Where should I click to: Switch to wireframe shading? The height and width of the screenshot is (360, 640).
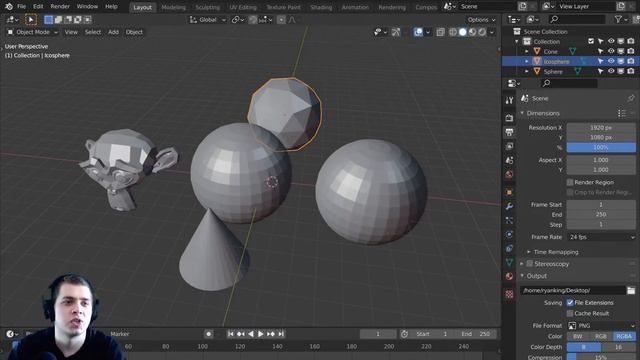tap(453, 32)
